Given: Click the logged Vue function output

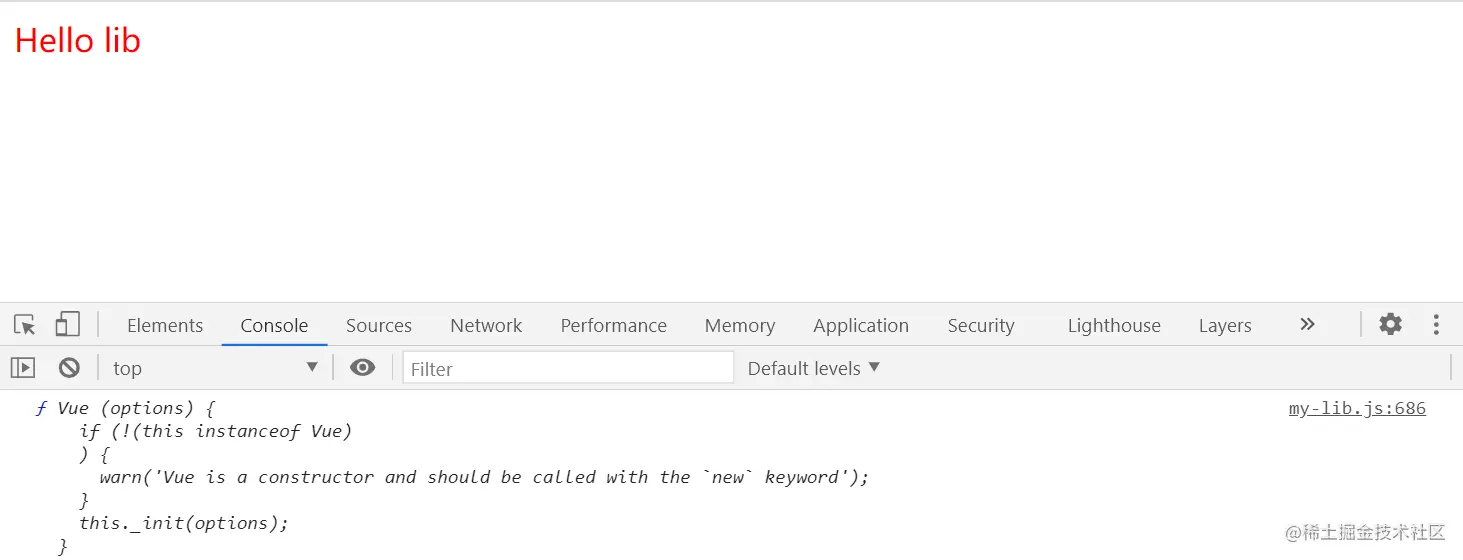Looking at the screenshot, I should (x=125, y=408).
